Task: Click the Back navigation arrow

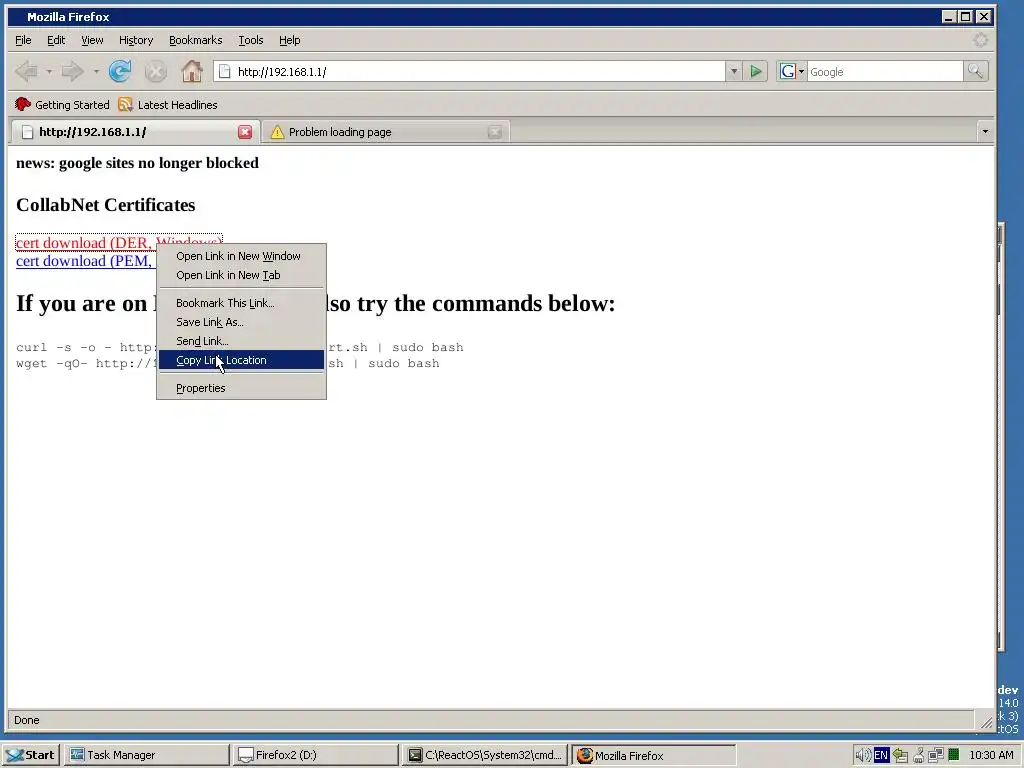Action: pyautogui.click(x=26, y=71)
